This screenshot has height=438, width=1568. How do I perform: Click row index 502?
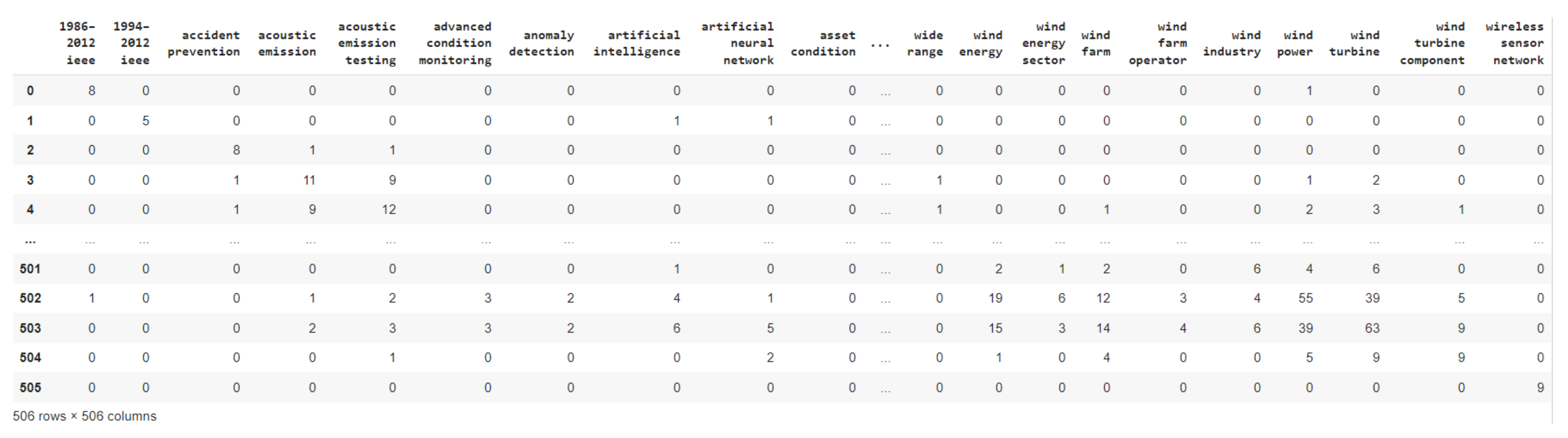click(x=30, y=298)
